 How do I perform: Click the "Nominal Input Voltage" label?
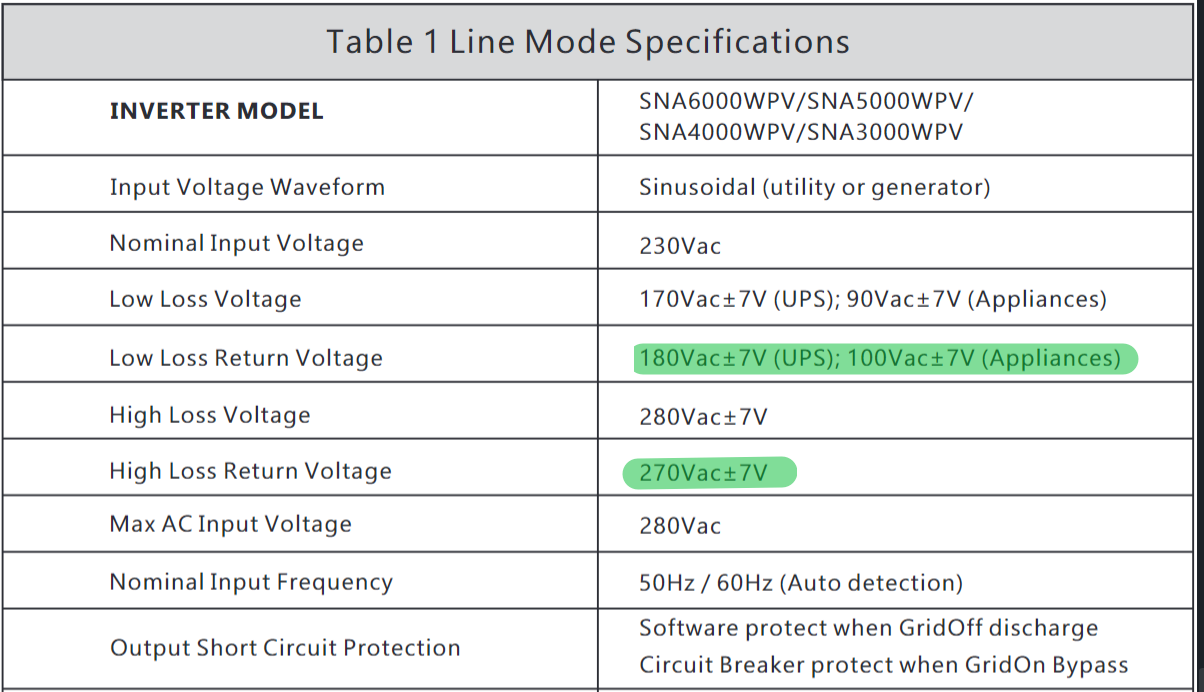click(236, 243)
